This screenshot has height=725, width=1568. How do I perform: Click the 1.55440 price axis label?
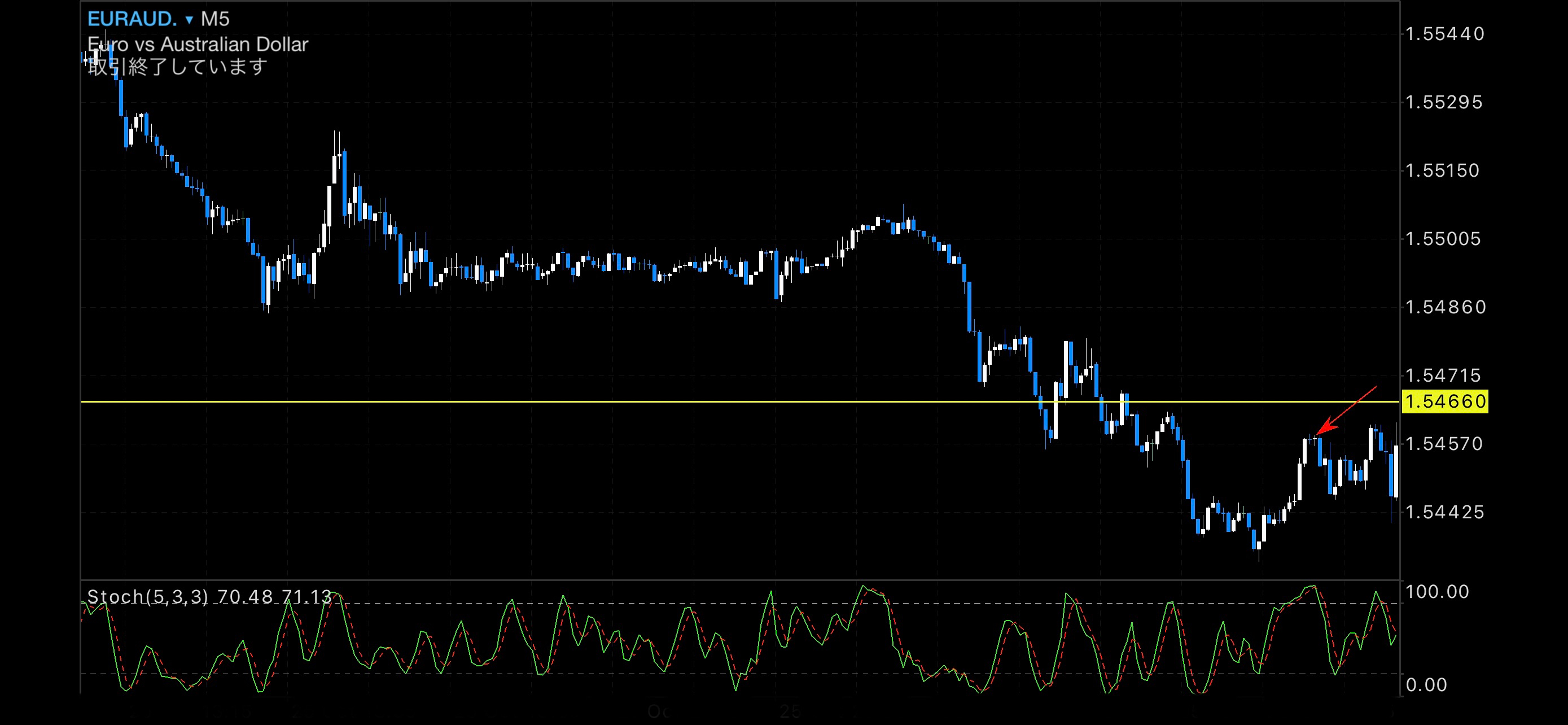pos(1444,34)
